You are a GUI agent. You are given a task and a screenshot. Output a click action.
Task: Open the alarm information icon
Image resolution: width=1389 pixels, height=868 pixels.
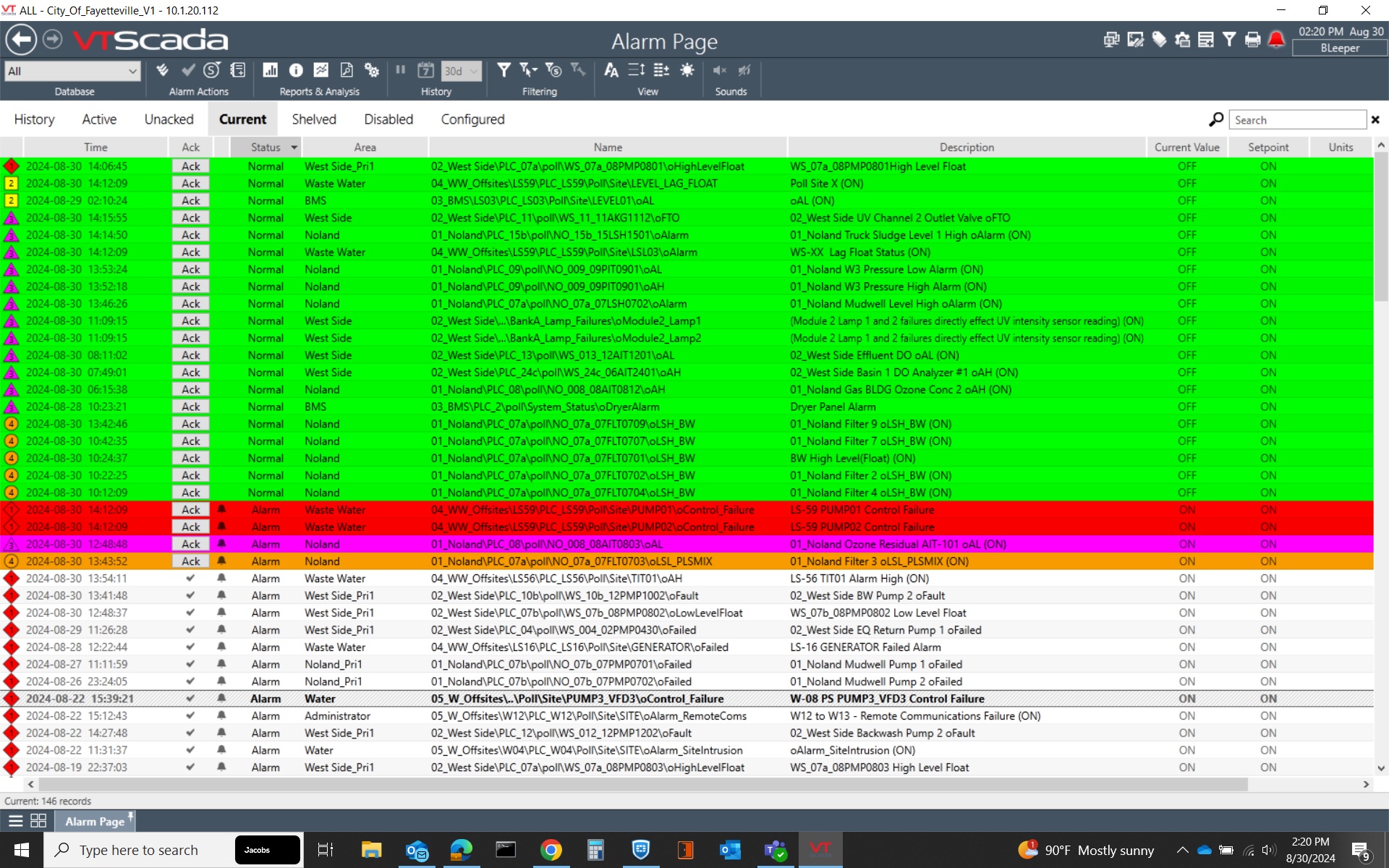(x=296, y=70)
